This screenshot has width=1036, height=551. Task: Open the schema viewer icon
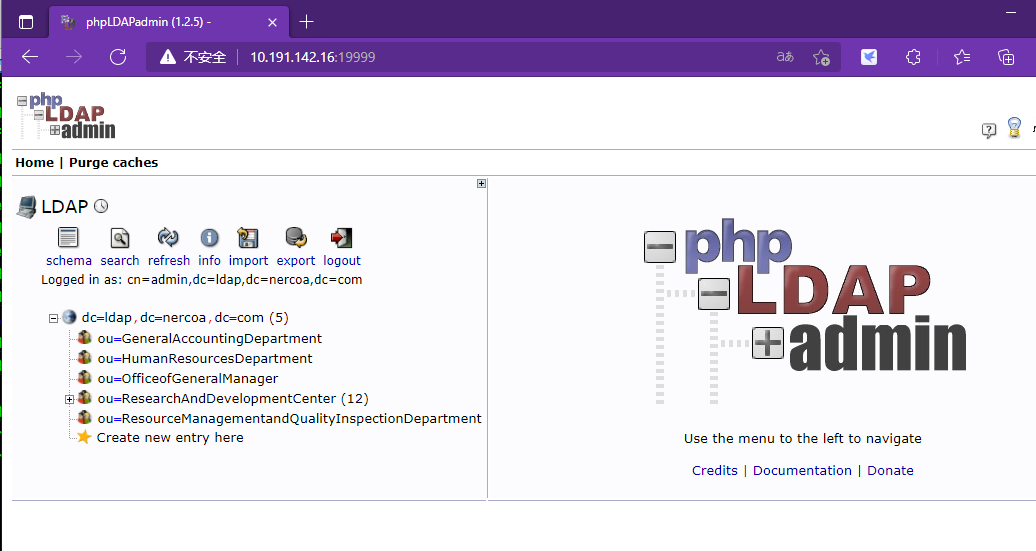(x=68, y=238)
